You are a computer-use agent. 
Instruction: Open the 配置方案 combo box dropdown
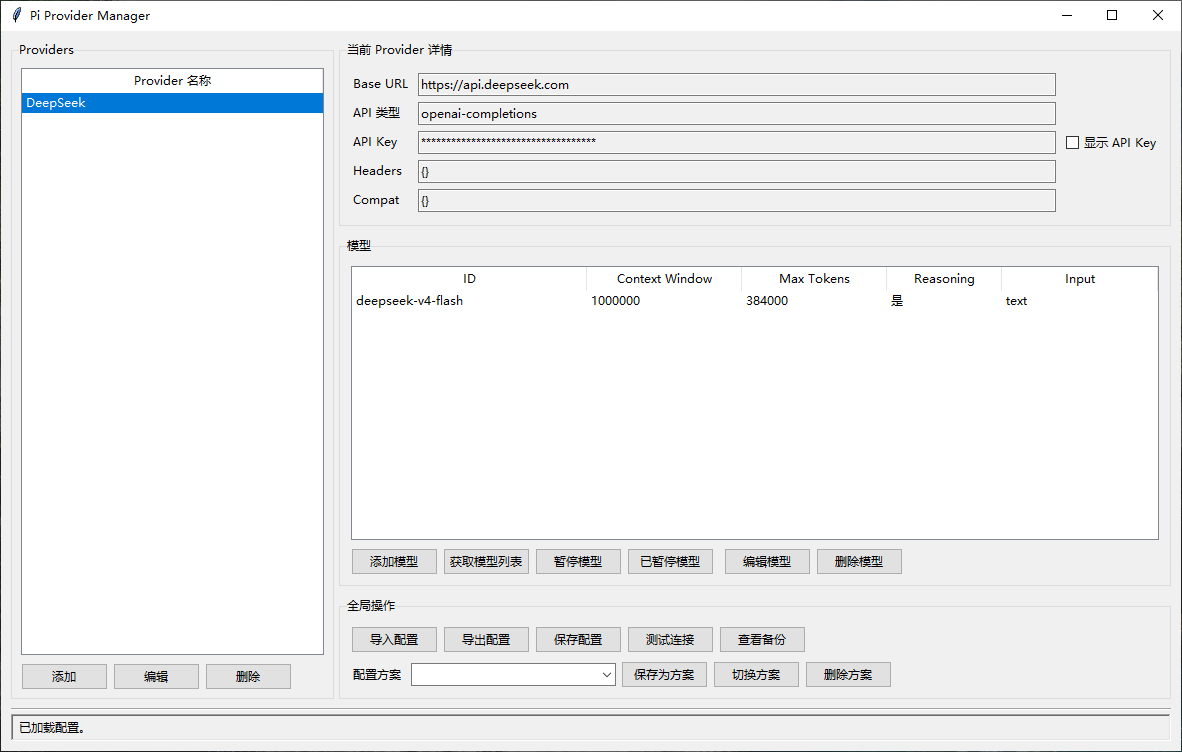[606, 674]
